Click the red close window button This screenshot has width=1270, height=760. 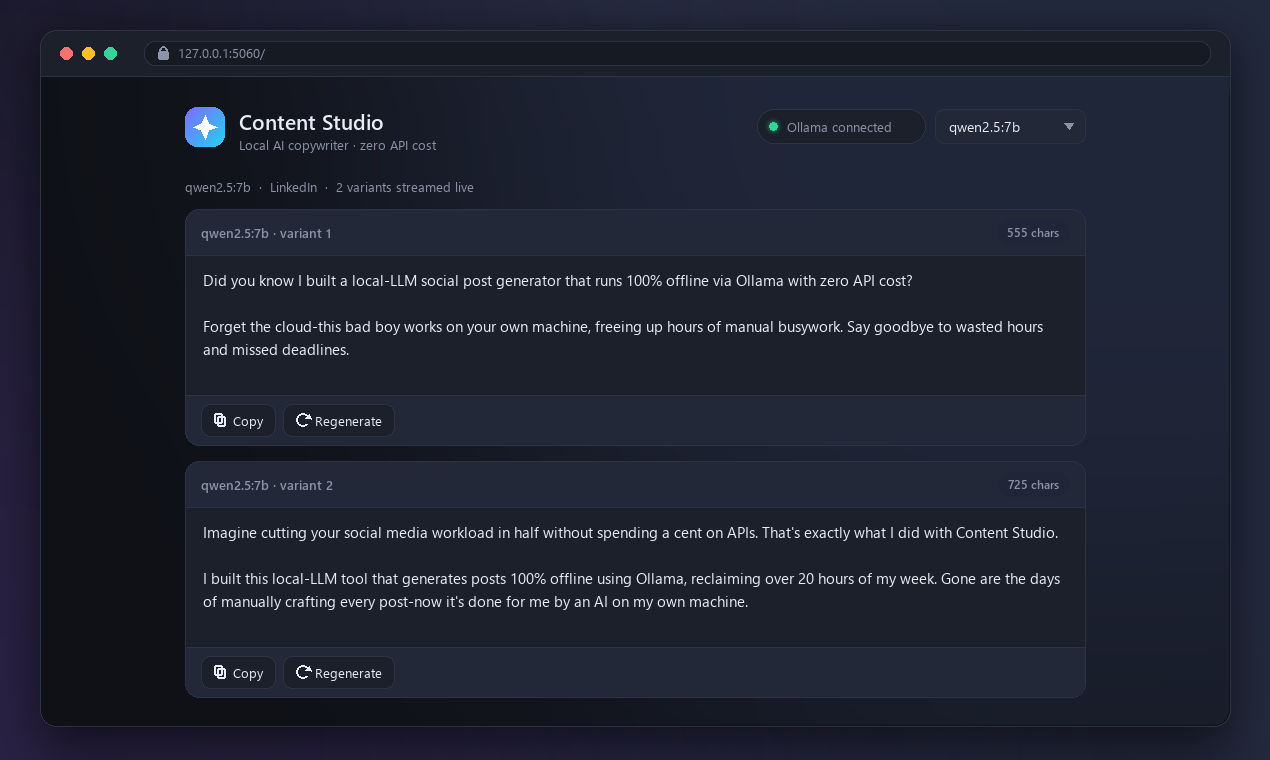(67, 53)
